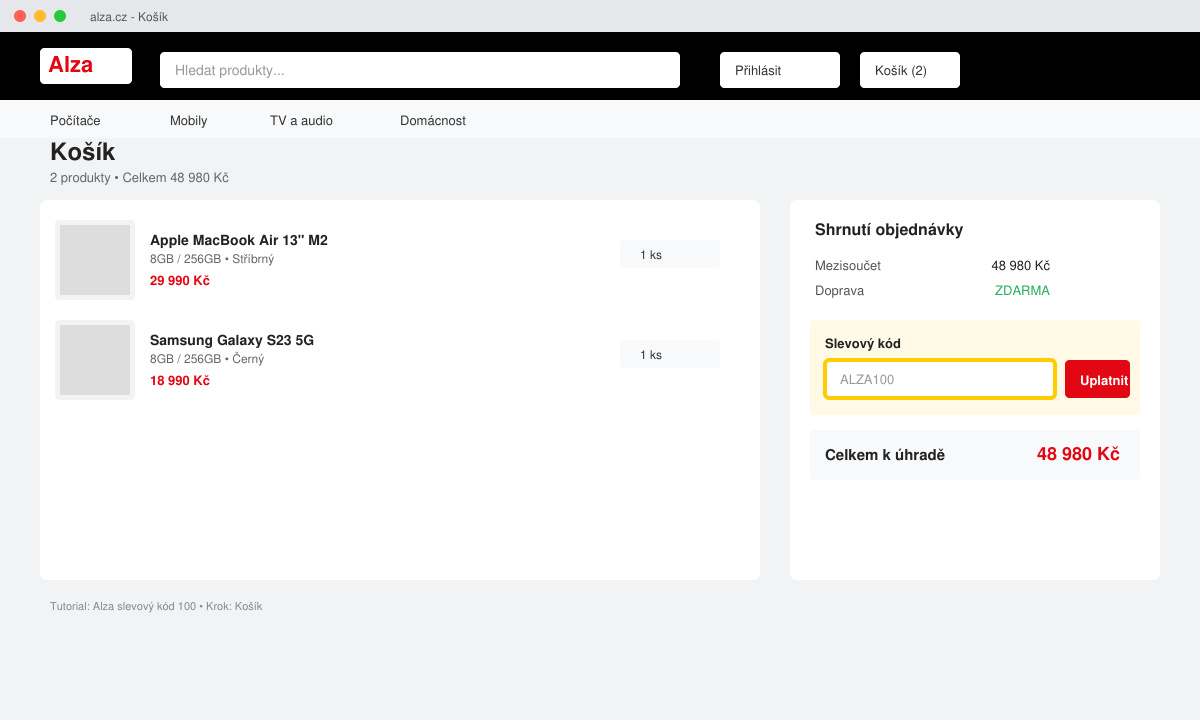Click the ALZA100 discount code field
The width and height of the screenshot is (1200, 720).
click(x=940, y=379)
